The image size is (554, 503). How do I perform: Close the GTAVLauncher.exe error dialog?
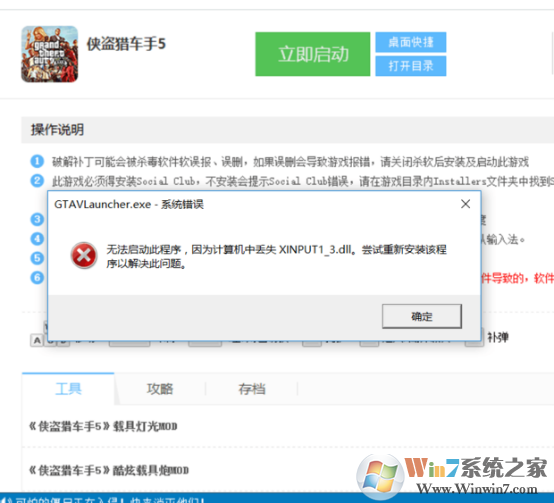click(466, 204)
